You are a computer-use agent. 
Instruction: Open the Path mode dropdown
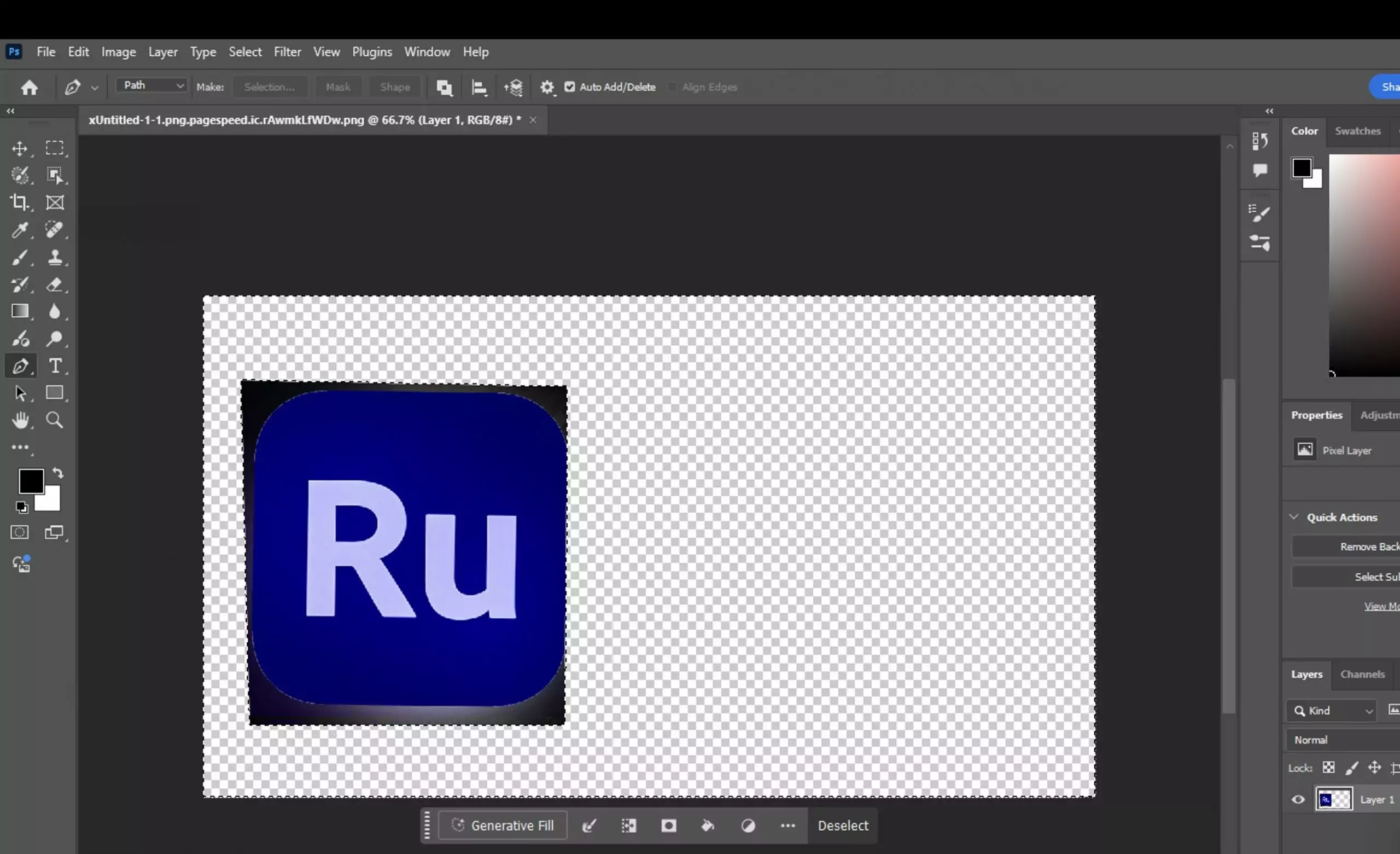click(x=150, y=85)
